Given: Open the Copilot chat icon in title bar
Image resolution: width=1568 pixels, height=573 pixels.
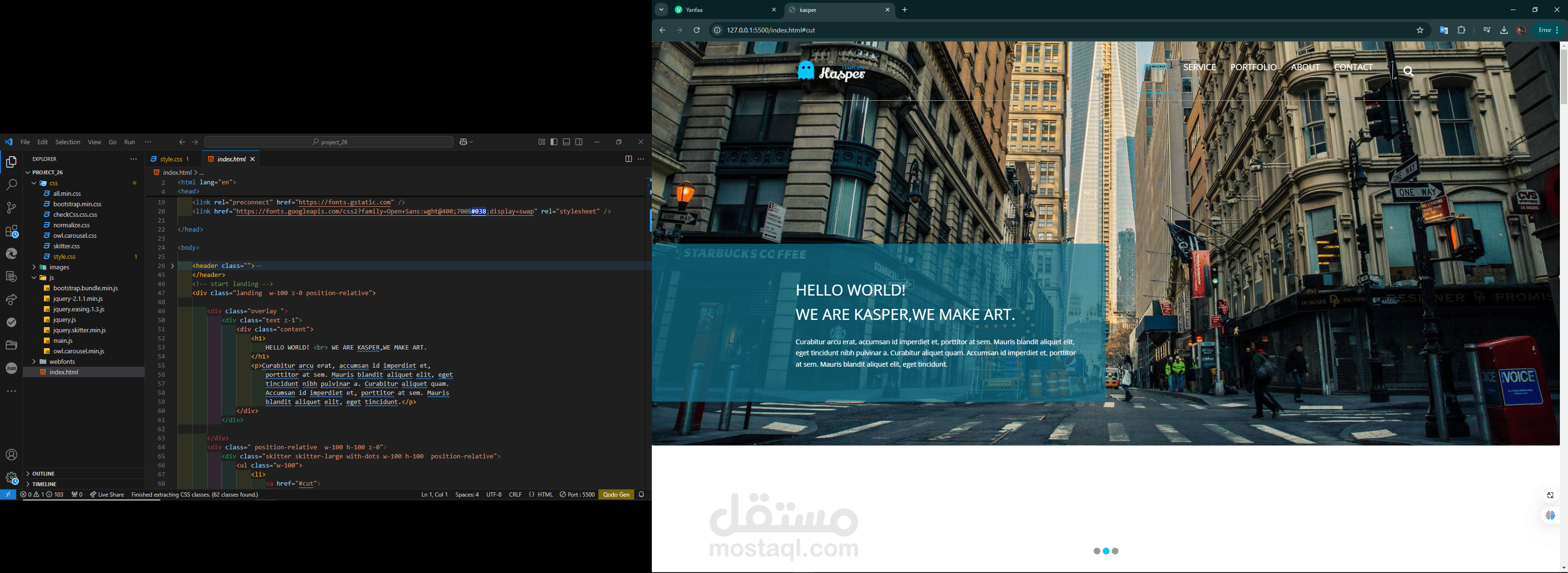Looking at the screenshot, I should point(464,142).
